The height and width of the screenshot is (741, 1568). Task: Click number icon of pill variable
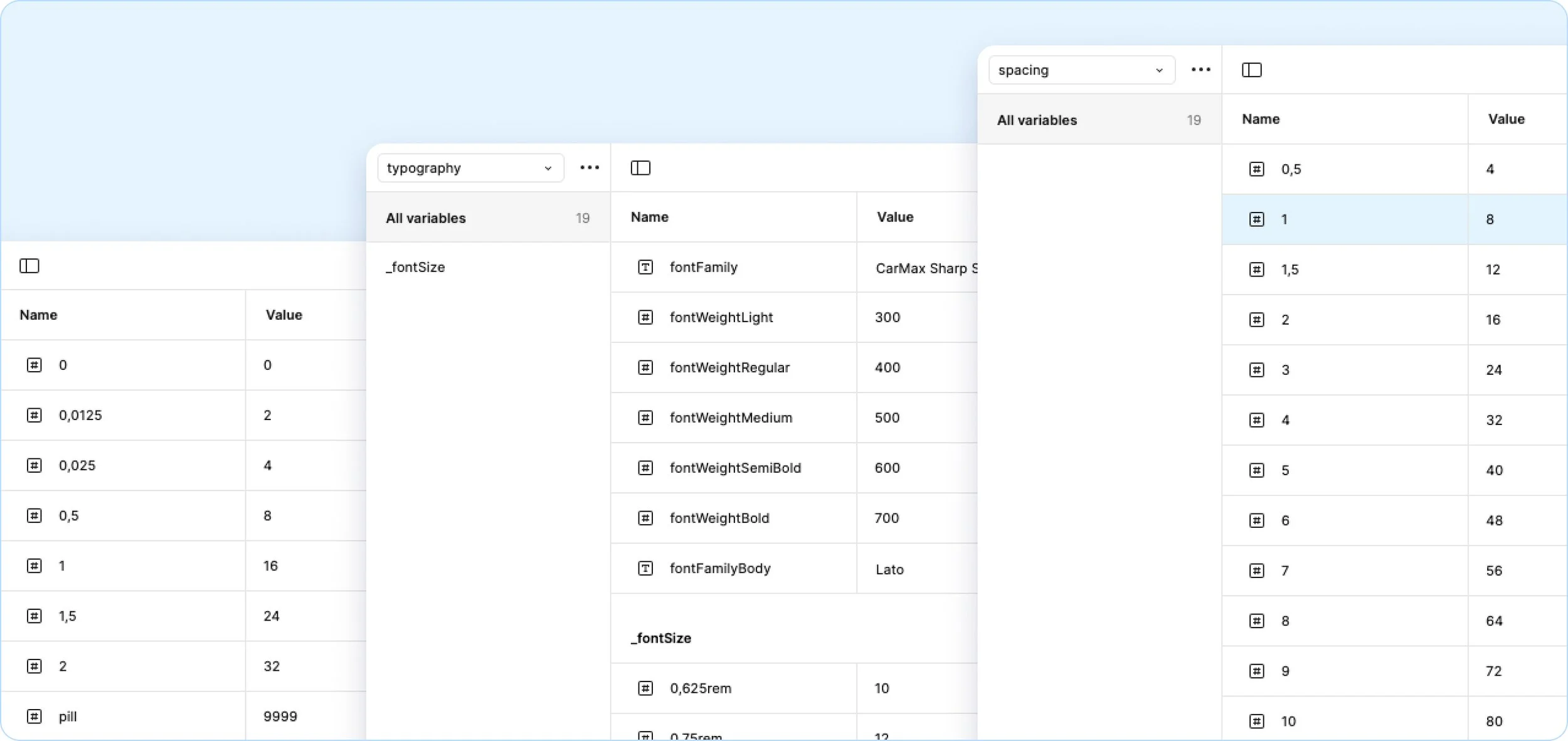pyautogui.click(x=34, y=716)
